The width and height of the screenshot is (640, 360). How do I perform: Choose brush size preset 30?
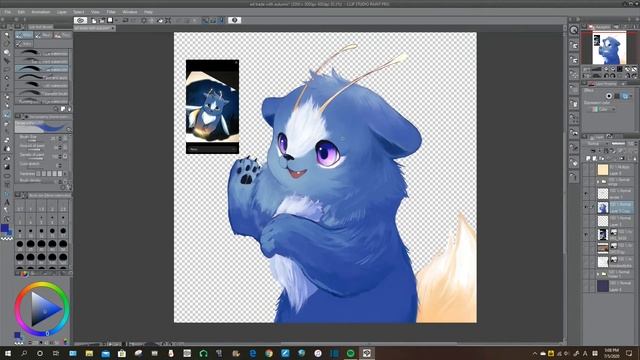[x=41, y=245]
